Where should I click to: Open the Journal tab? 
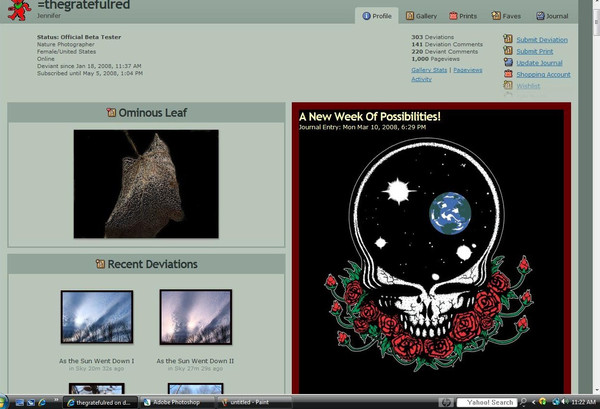tap(552, 16)
